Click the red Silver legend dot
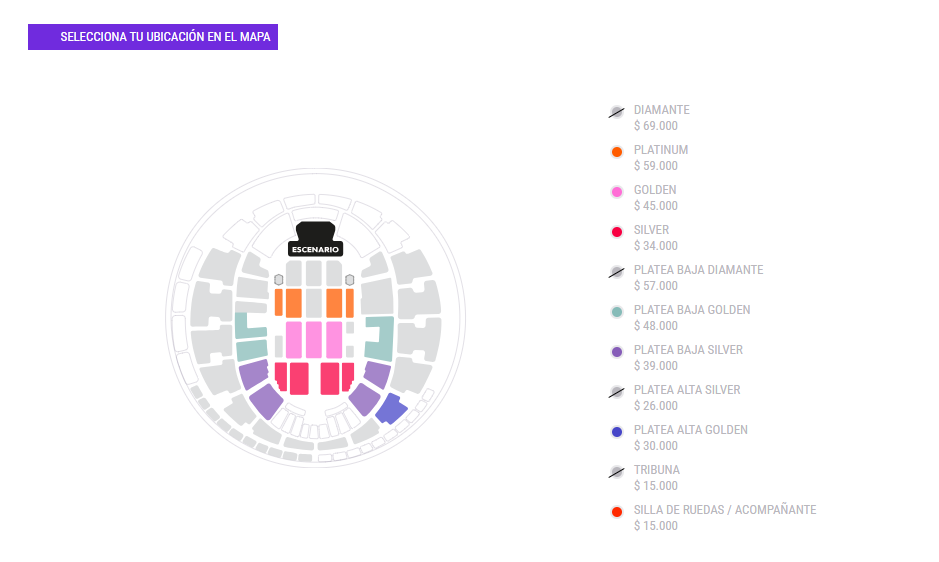Viewport: 939px width, 562px height. click(x=616, y=232)
